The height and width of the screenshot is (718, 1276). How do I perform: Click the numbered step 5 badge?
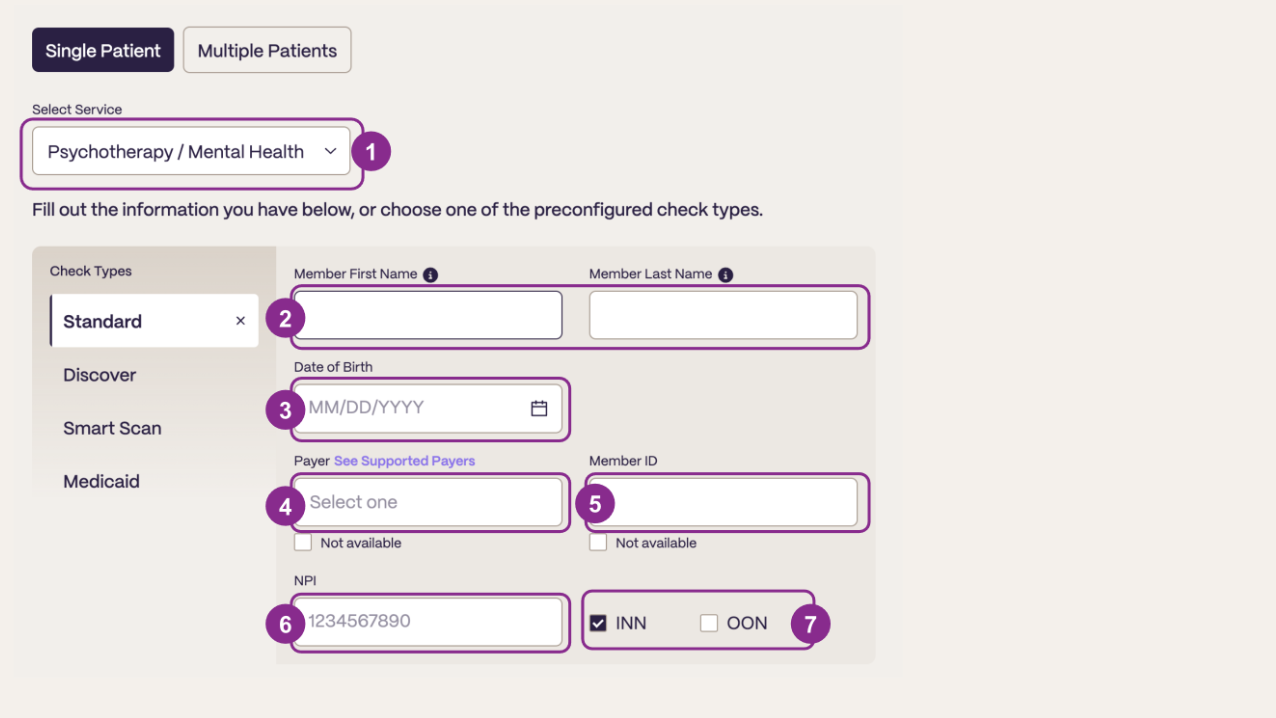[x=595, y=505]
